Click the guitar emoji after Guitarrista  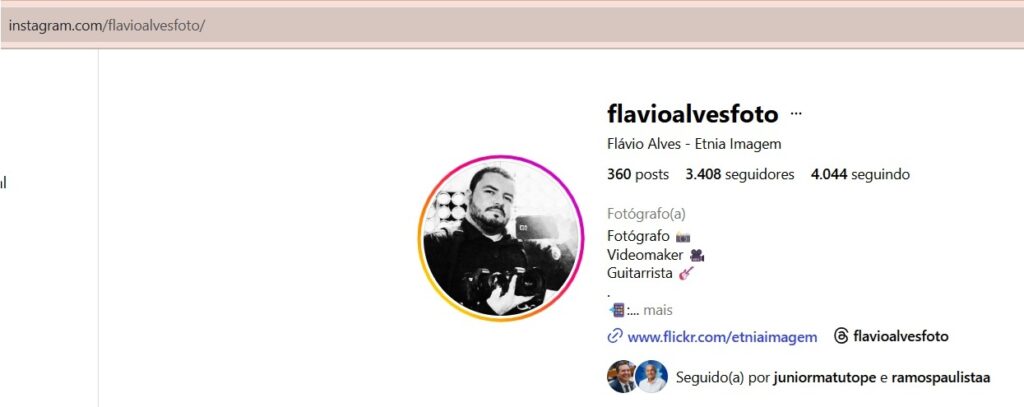pos(686,273)
